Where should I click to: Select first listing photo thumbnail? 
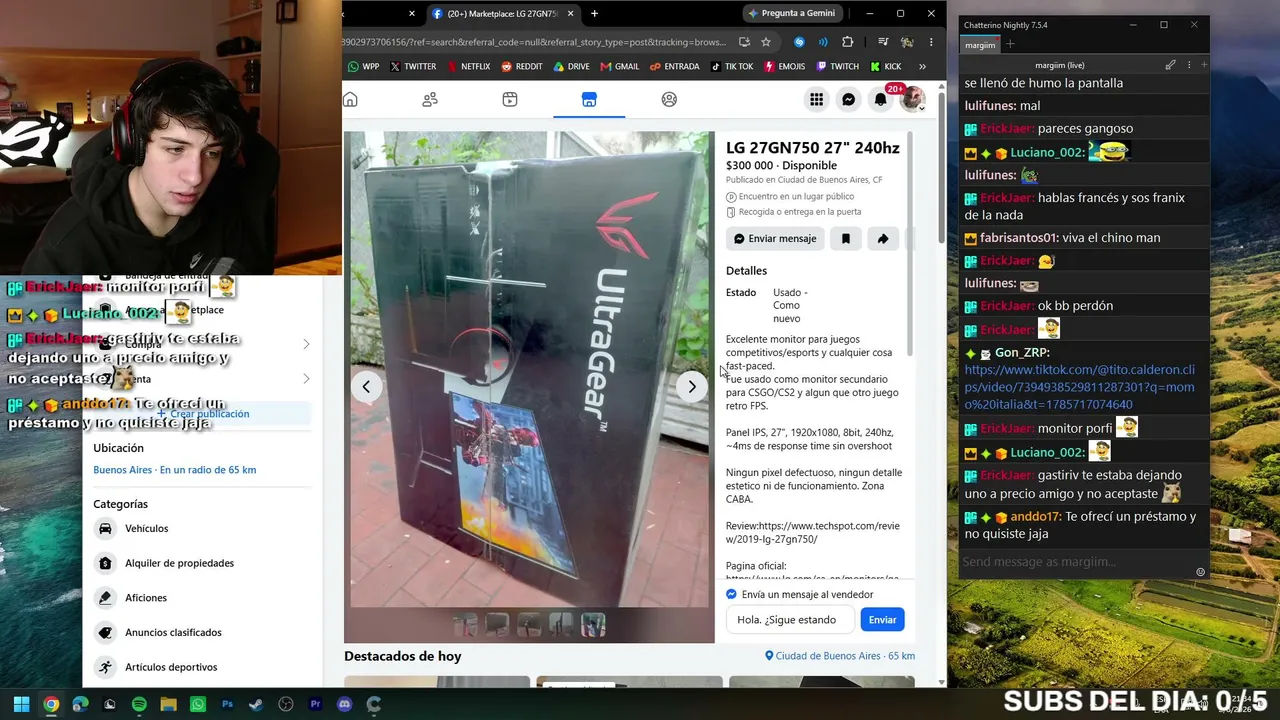465,625
